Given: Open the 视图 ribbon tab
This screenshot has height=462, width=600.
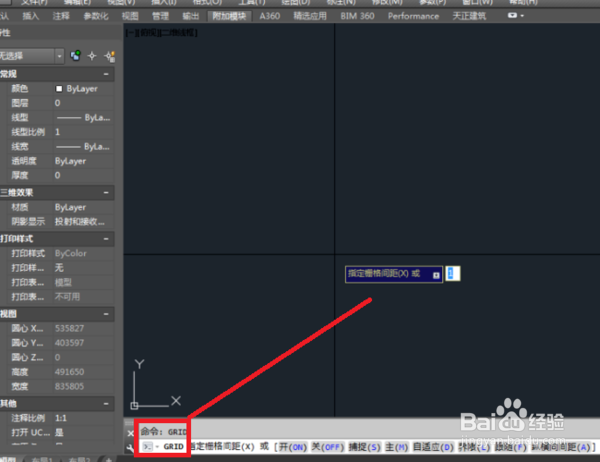Looking at the screenshot, I should tap(130, 16).
